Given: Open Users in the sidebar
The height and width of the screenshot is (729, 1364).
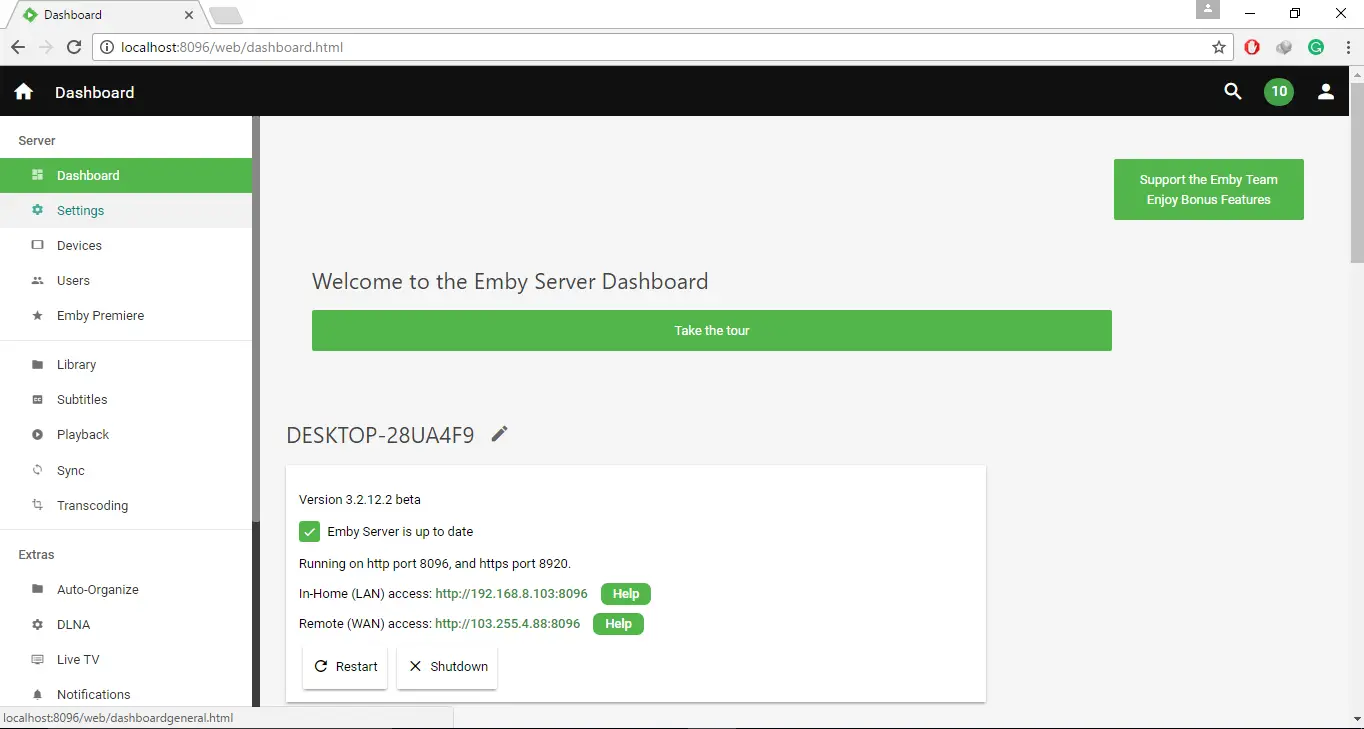Looking at the screenshot, I should click(x=126, y=280).
